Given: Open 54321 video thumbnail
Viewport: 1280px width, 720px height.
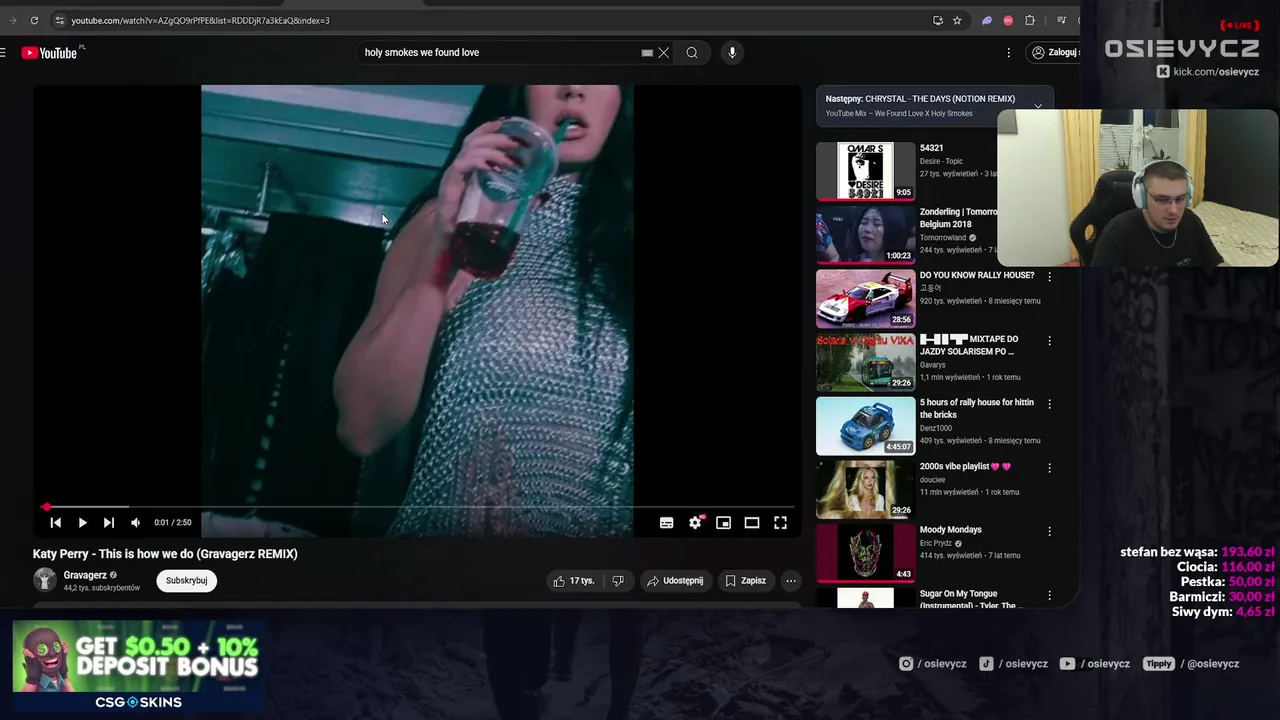Looking at the screenshot, I should click(x=865, y=171).
